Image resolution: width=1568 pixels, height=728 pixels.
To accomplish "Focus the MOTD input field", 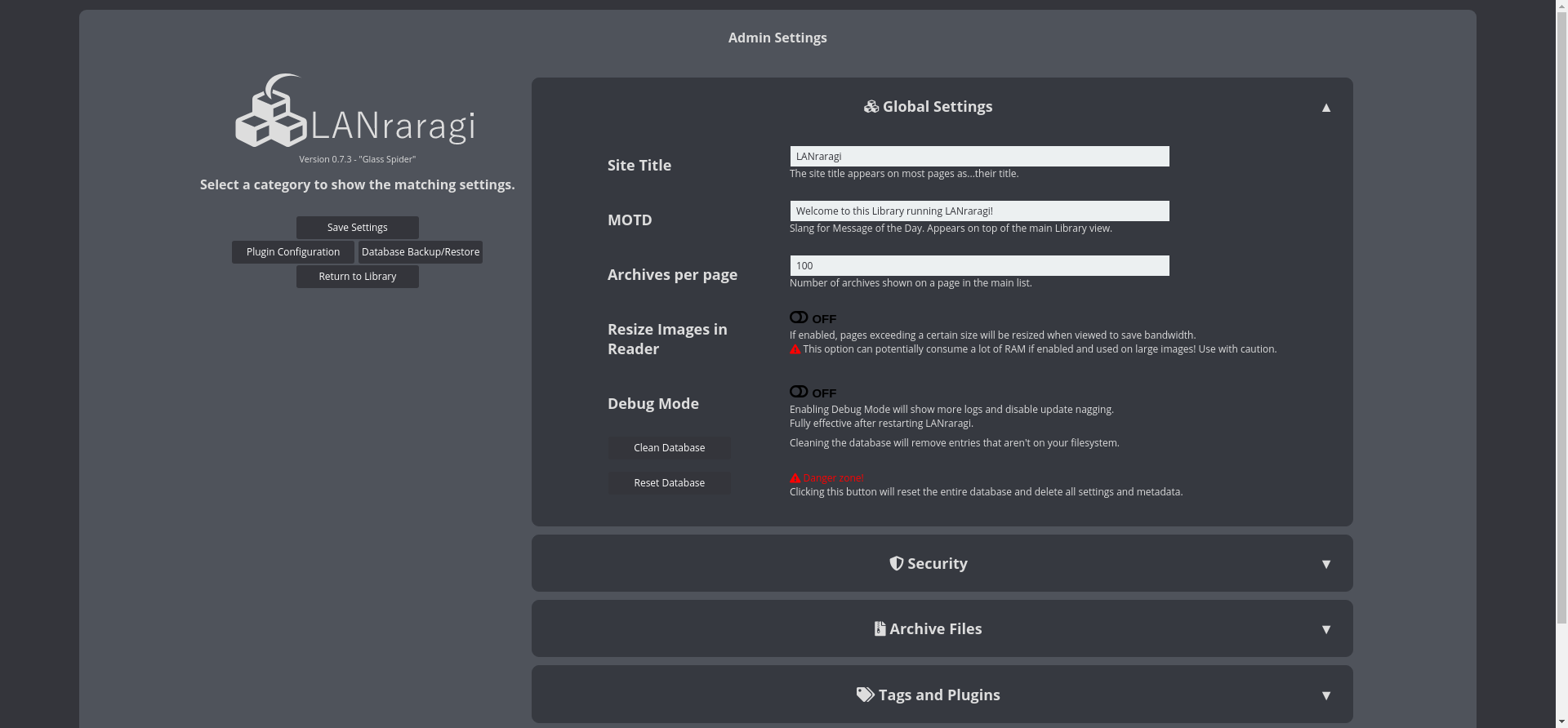I will pos(979,211).
